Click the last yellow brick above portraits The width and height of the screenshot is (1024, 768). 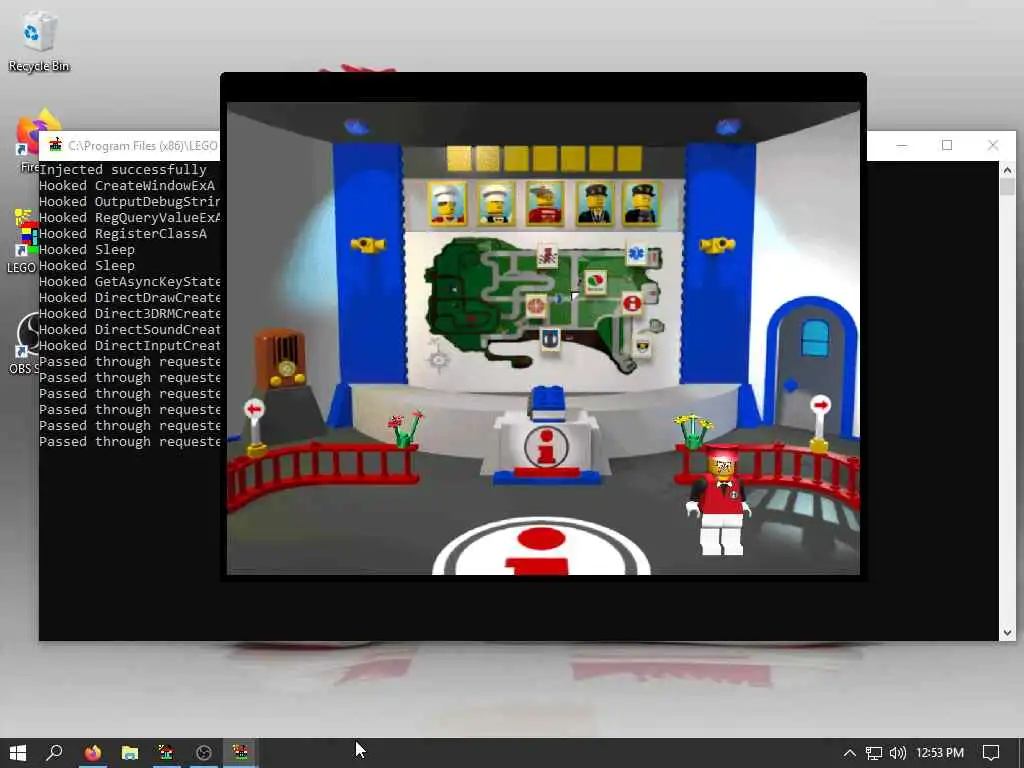630,159
